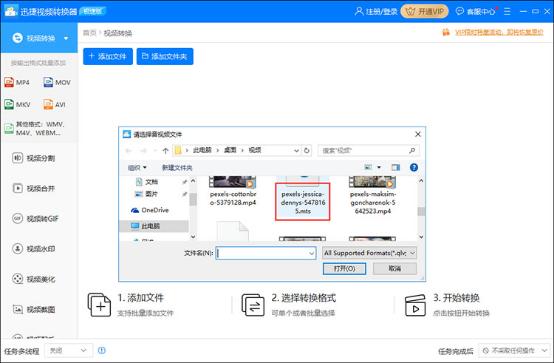Image resolution: width=554 pixels, height=363 pixels.
Task: Open the hamburger menu in title bar
Action: point(507,11)
